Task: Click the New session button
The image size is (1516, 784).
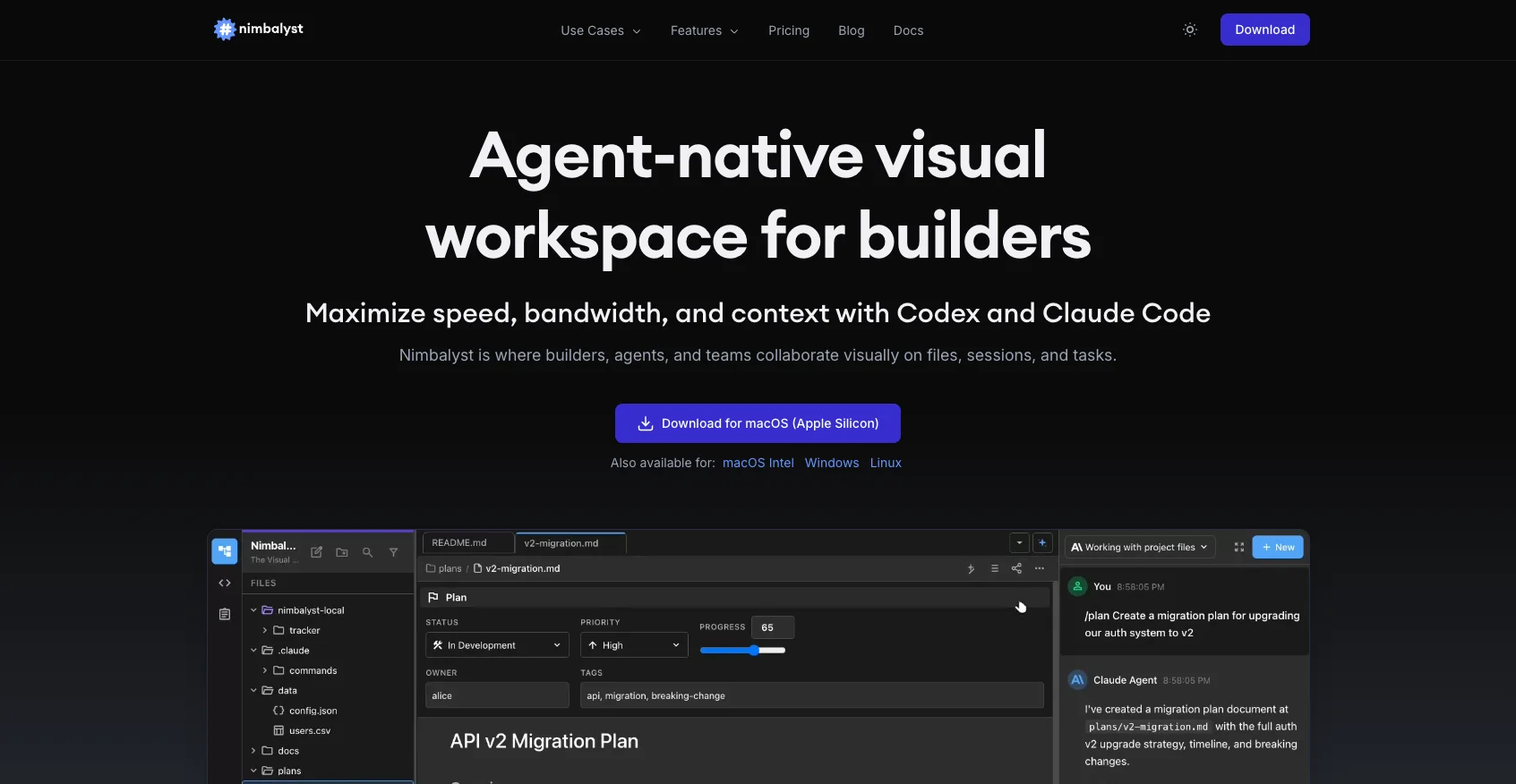Action: pyautogui.click(x=1278, y=547)
